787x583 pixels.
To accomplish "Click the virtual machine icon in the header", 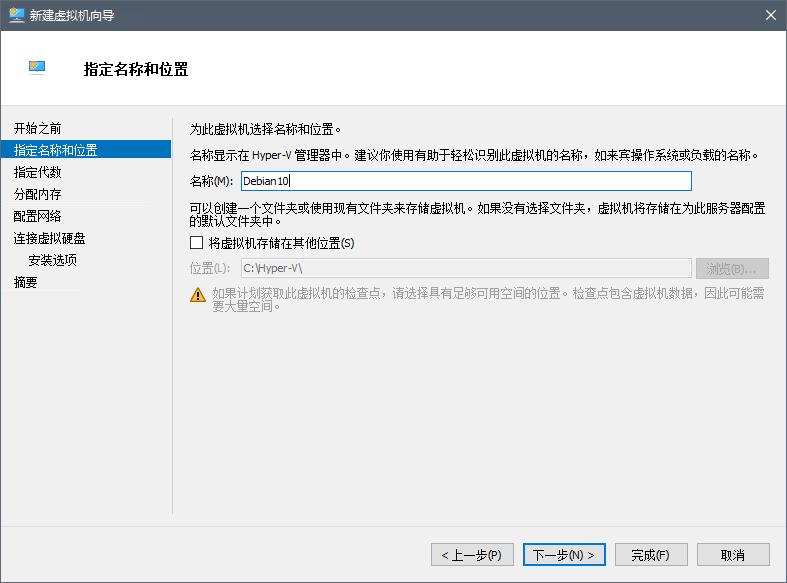I will (37, 68).
